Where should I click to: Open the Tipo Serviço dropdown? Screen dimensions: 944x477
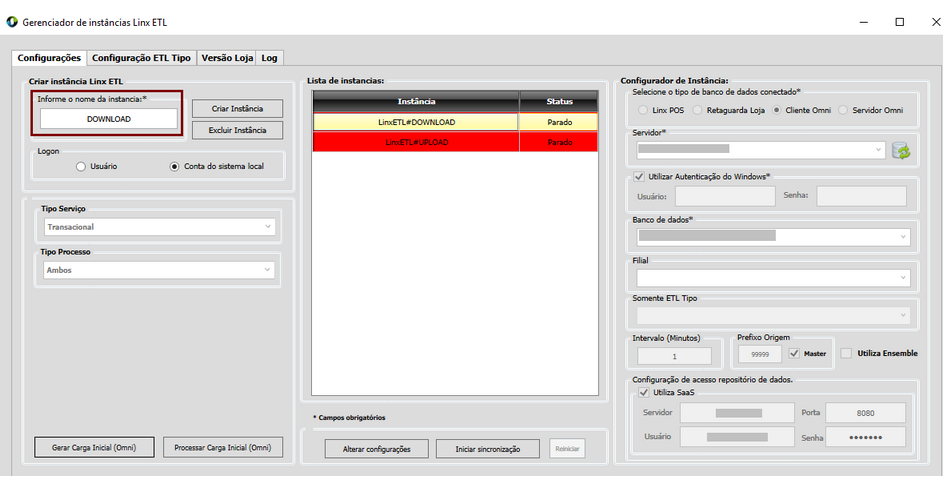(160, 227)
